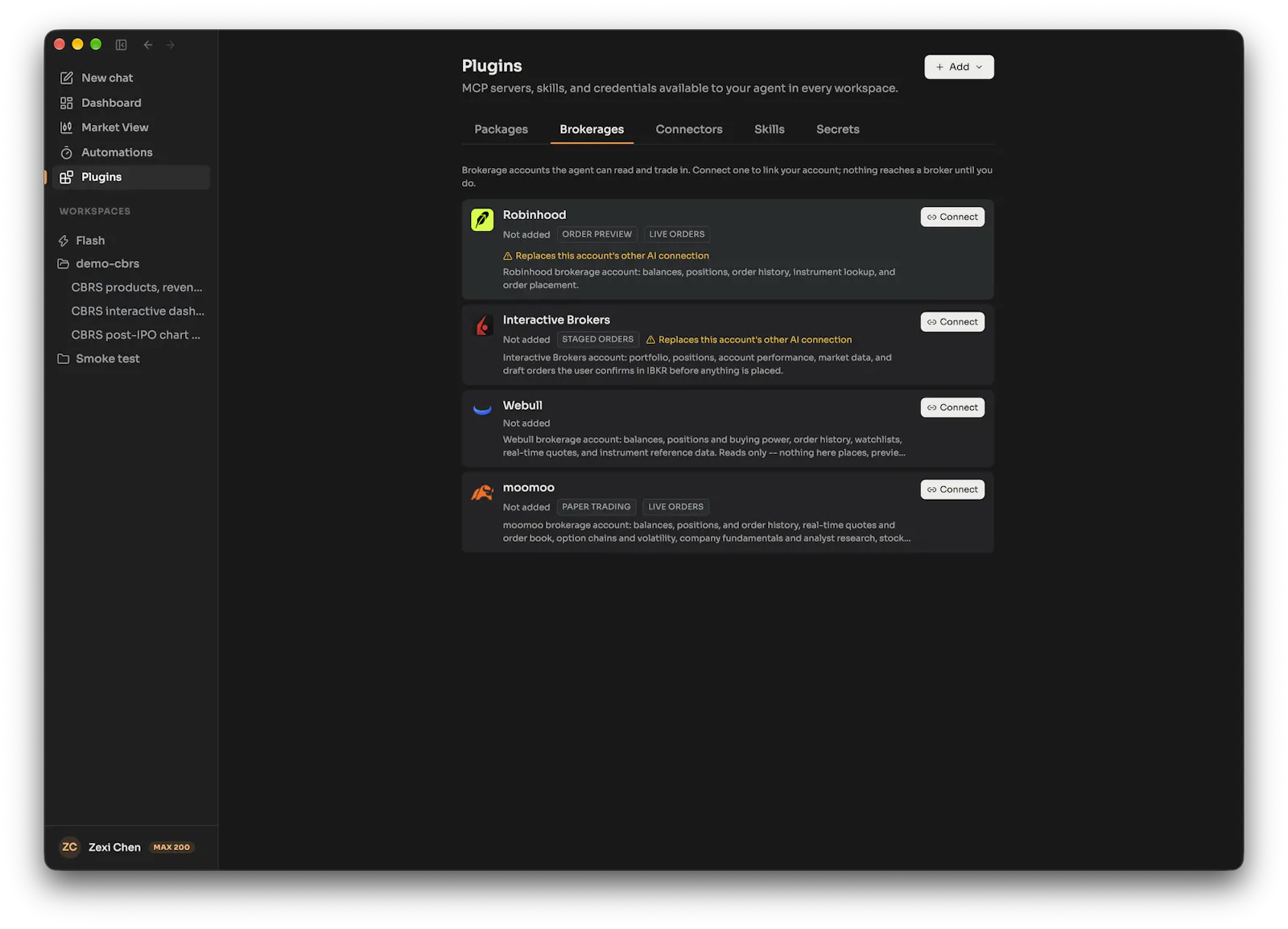Connect the Robinhood brokerage

[952, 217]
